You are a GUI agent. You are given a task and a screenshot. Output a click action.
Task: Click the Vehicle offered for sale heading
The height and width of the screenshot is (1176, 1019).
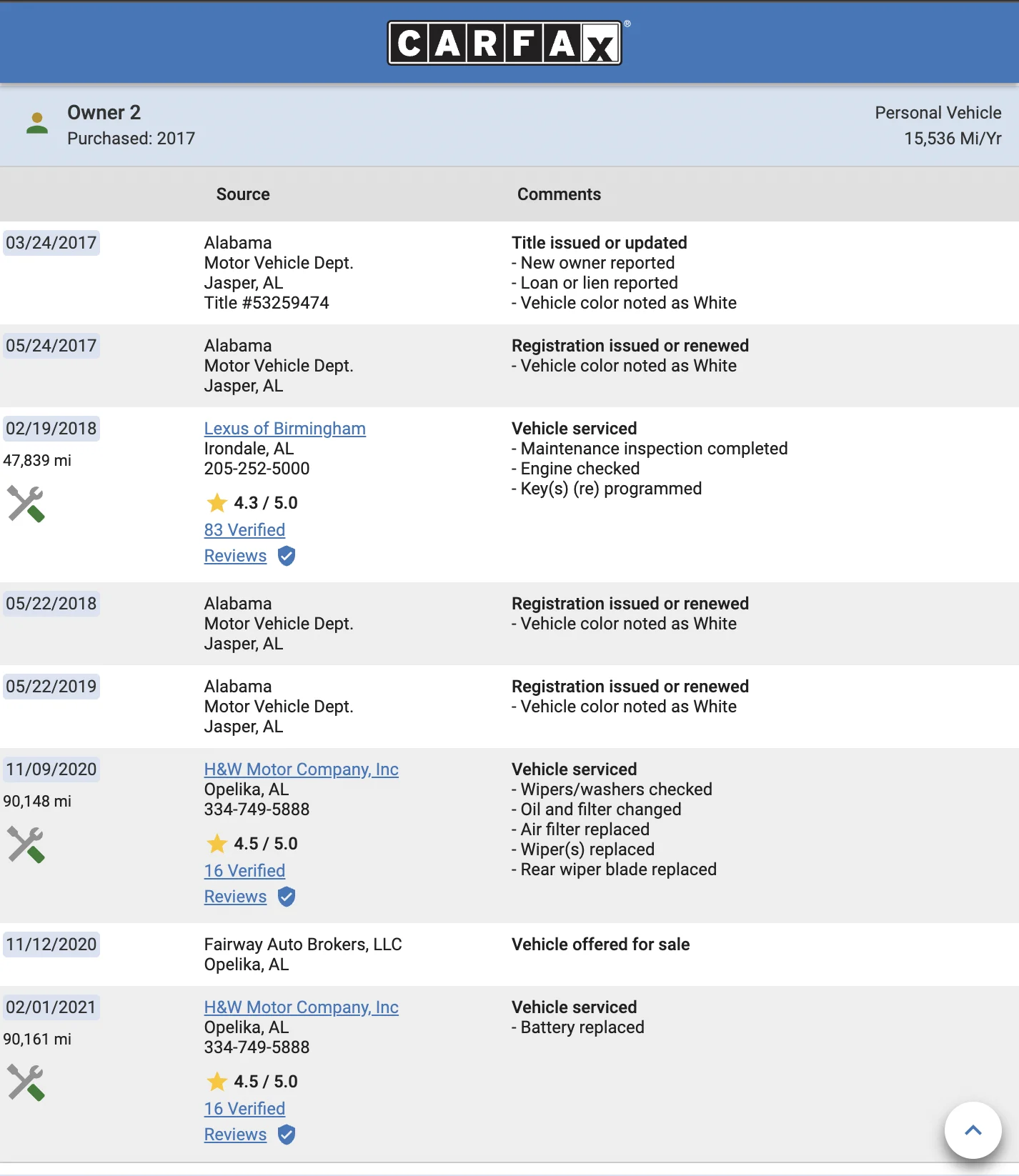pyautogui.click(x=600, y=945)
